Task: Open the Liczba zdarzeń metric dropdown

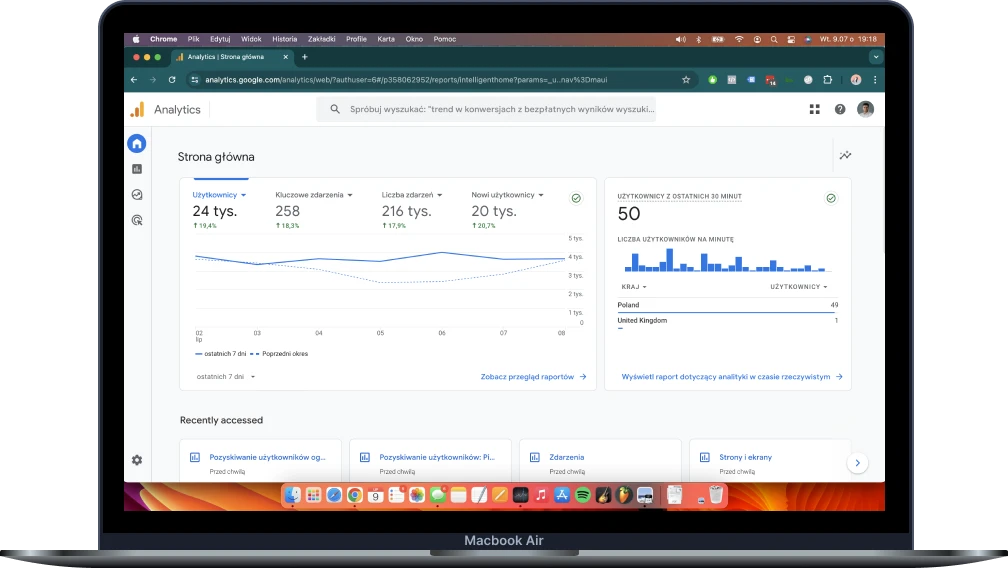Action: point(411,195)
